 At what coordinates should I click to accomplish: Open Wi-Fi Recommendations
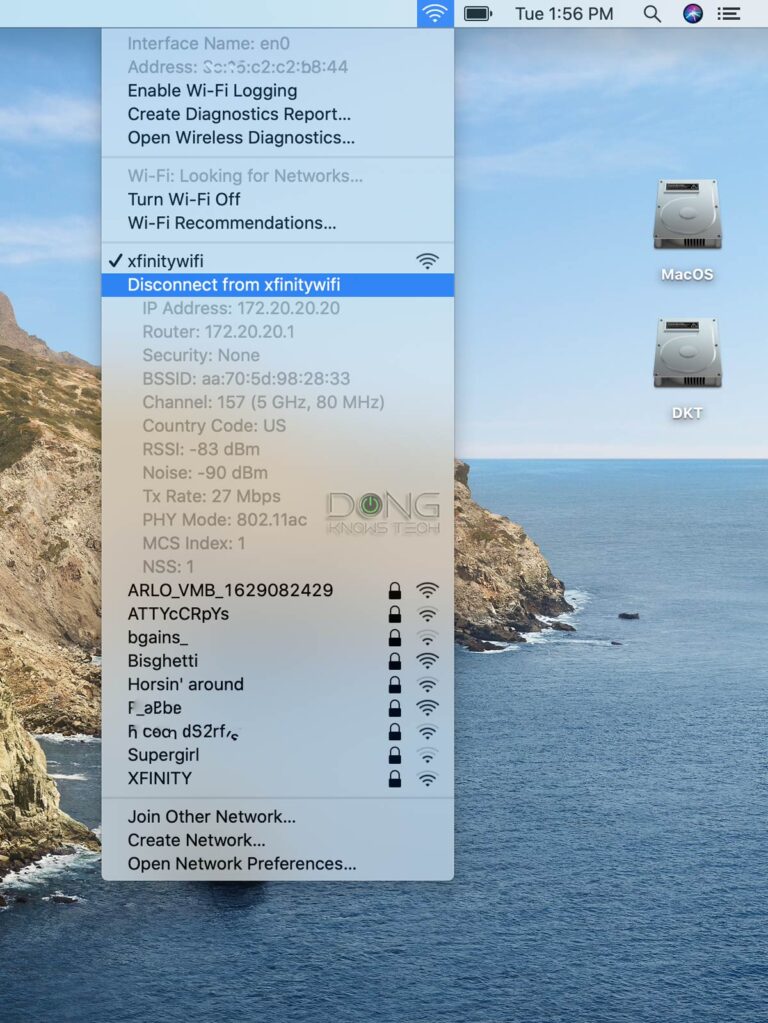point(277,223)
